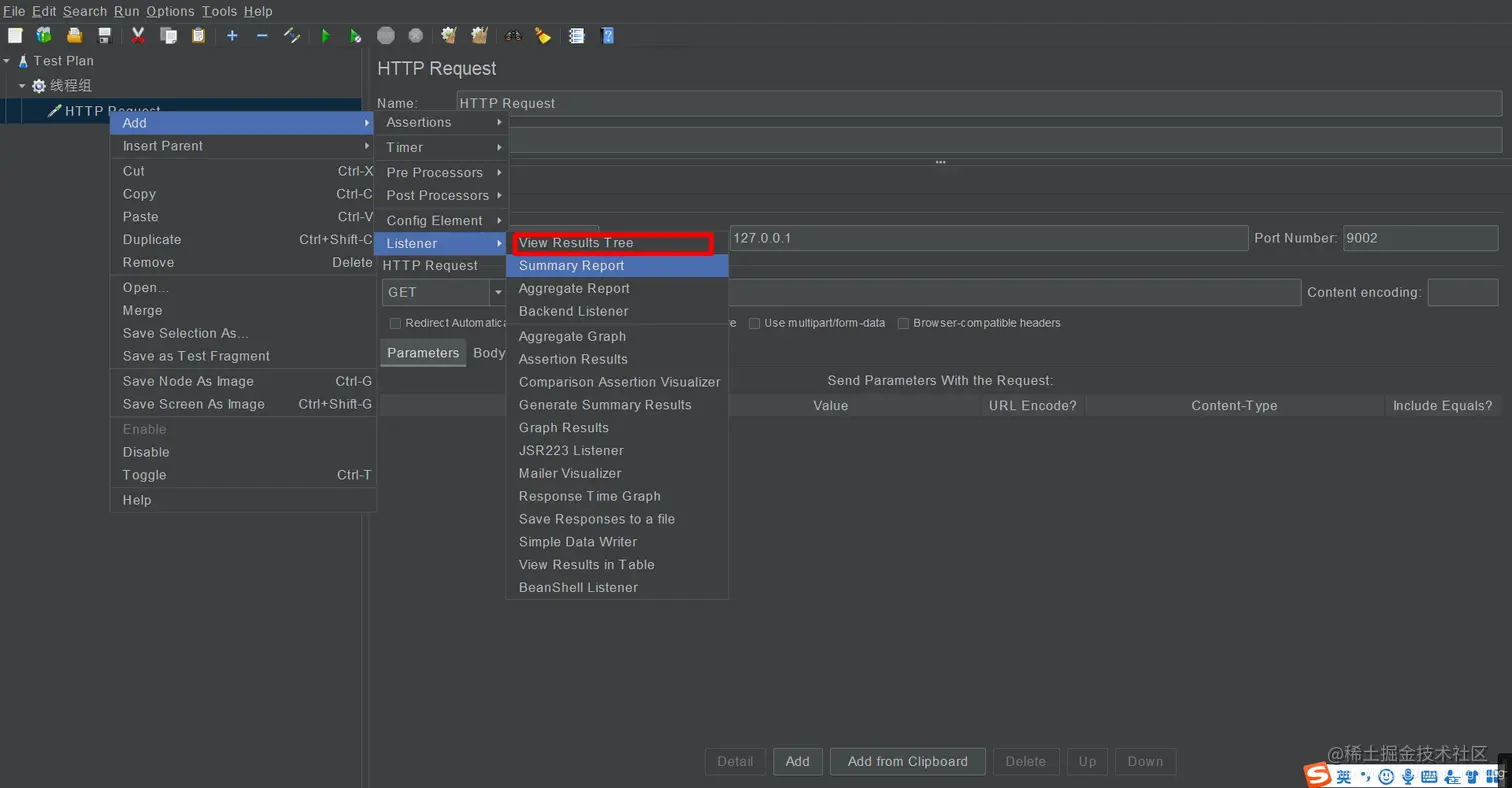
Task: Choose Save Node As Image
Action: pos(241,381)
